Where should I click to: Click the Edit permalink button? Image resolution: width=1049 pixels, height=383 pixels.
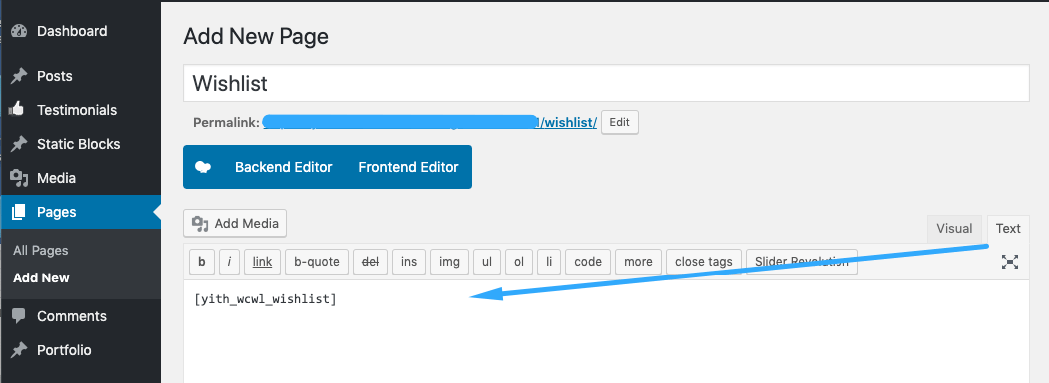(x=619, y=123)
